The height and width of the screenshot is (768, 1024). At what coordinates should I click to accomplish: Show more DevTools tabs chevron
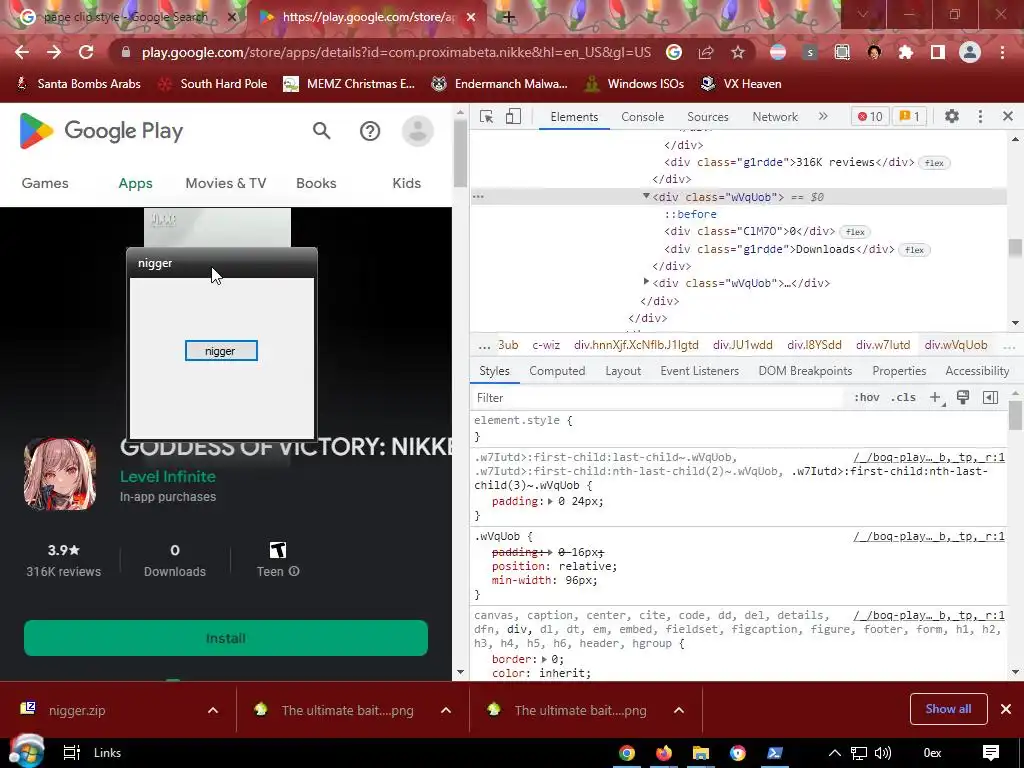(823, 116)
